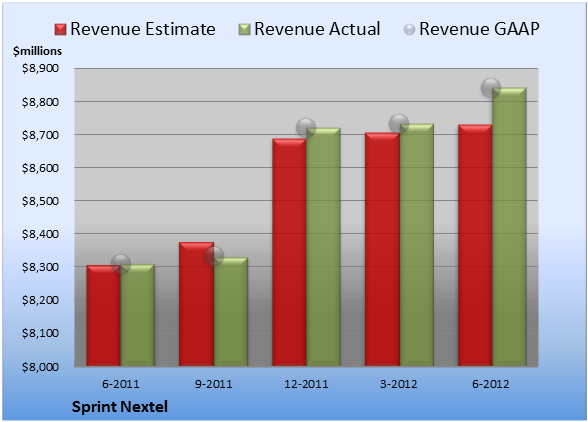Viewport: 588px width, 422px height.
Task: Click the '$8,700' axis value
Action: 40,135
